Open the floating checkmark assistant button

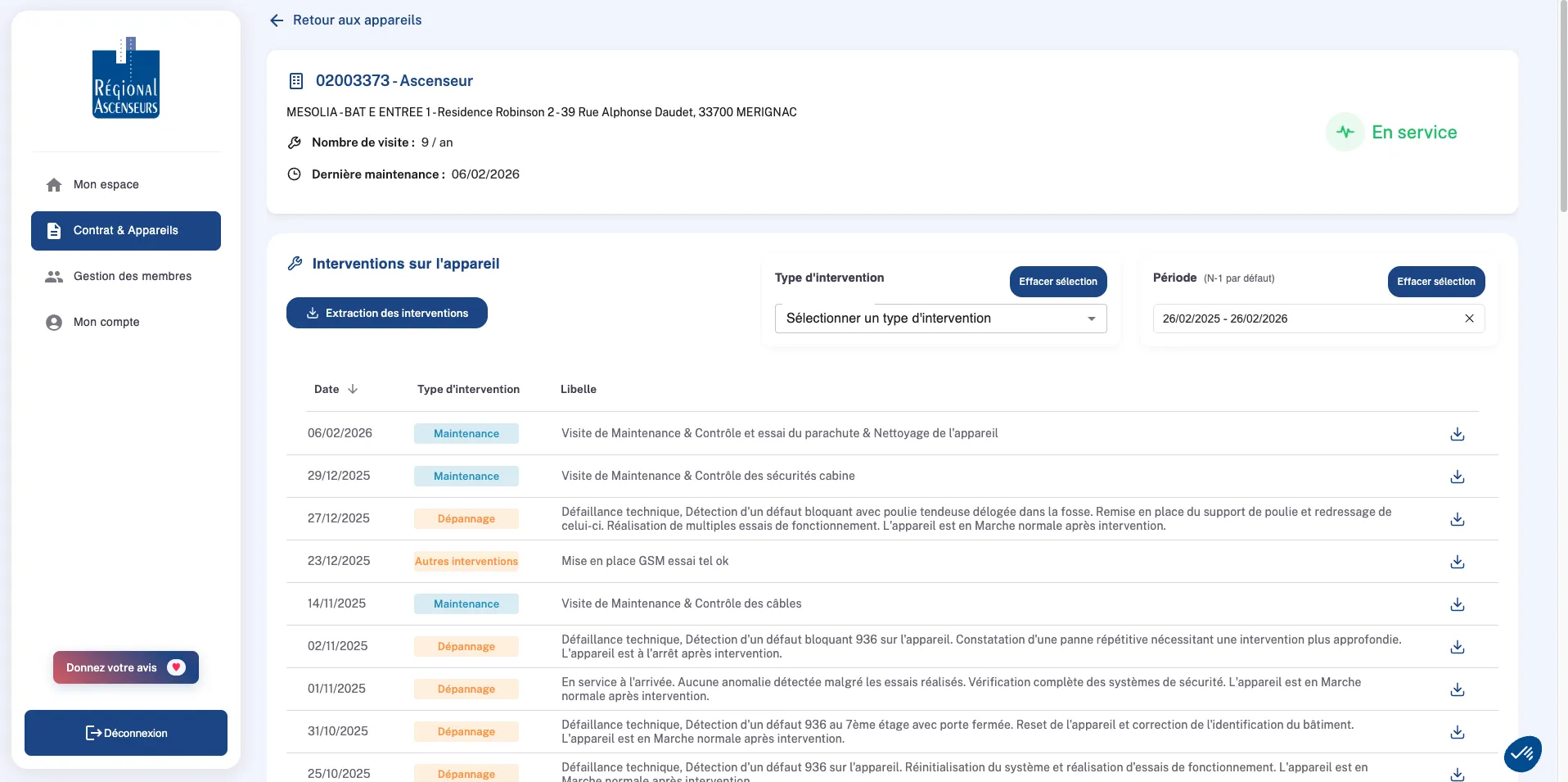pyautogui.click(x=1522, y=753)
